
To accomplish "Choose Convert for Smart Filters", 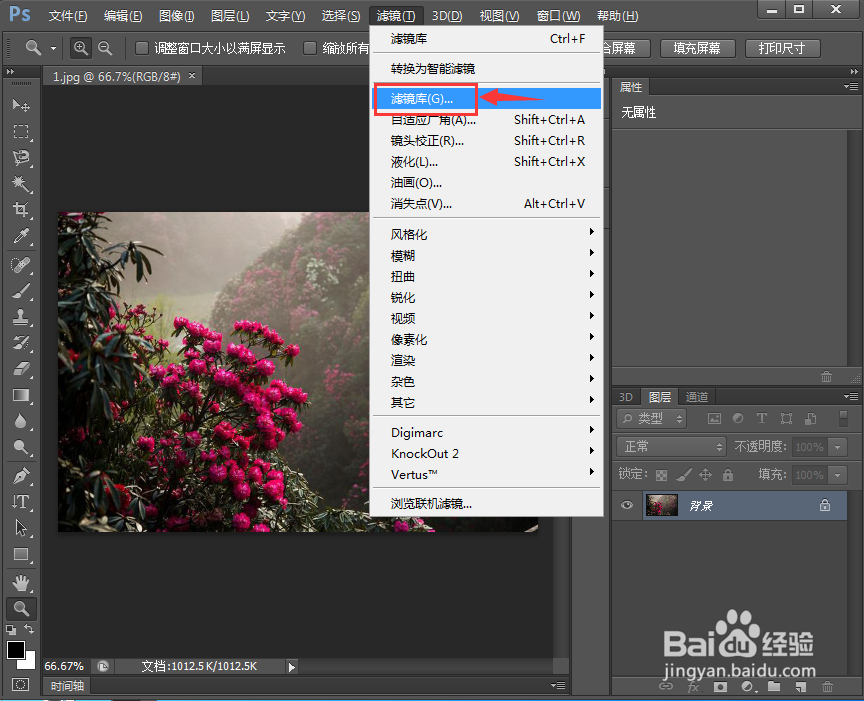I will click(487, 69).
